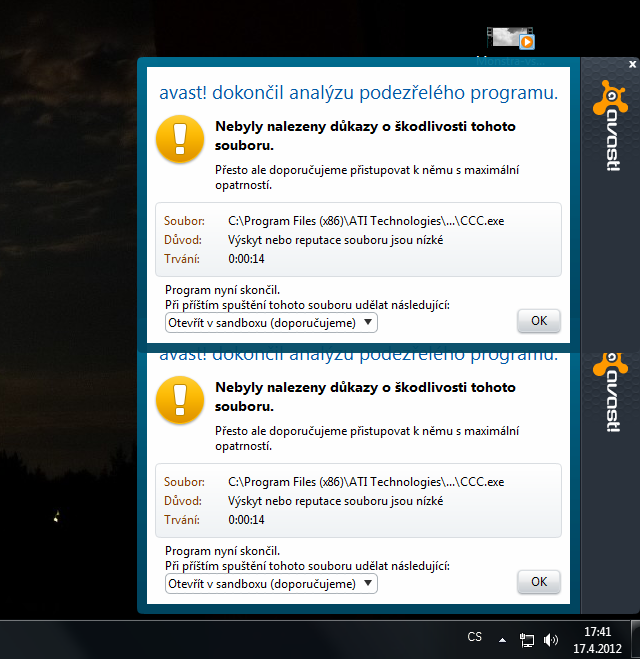Click OK in the upper avast dialog

(539, 321)
